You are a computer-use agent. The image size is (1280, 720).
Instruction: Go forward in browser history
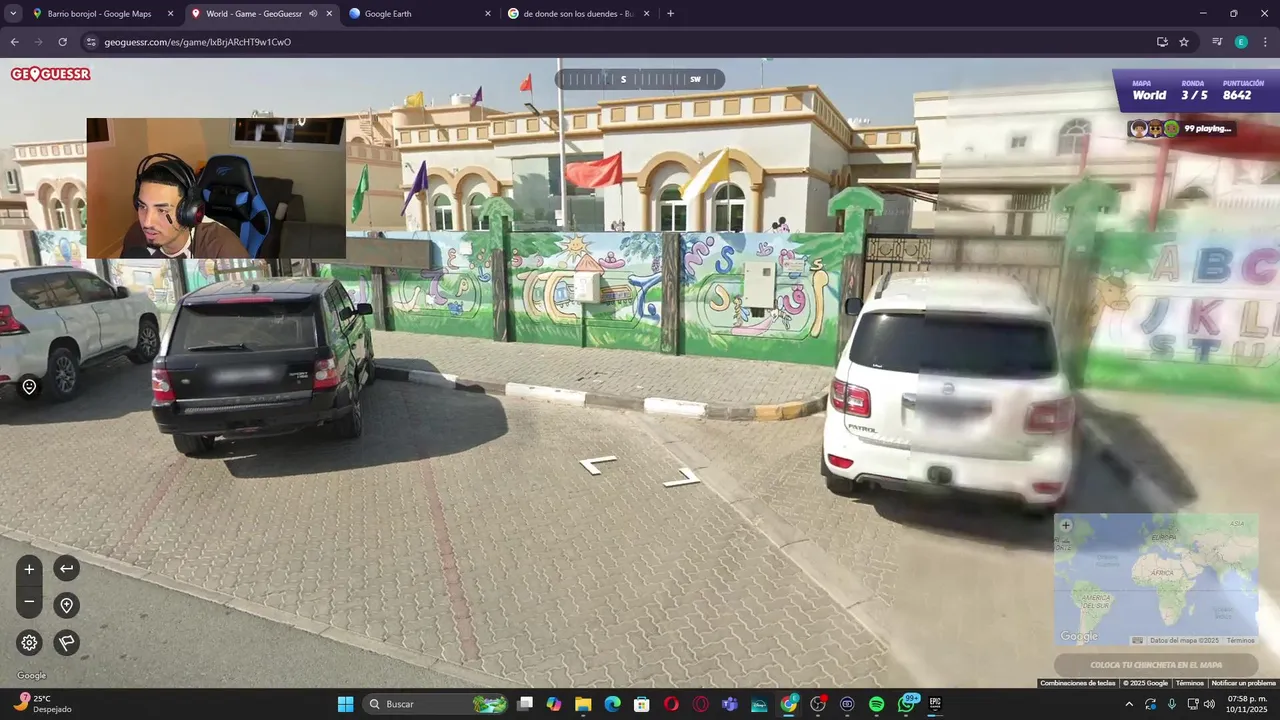38,42
